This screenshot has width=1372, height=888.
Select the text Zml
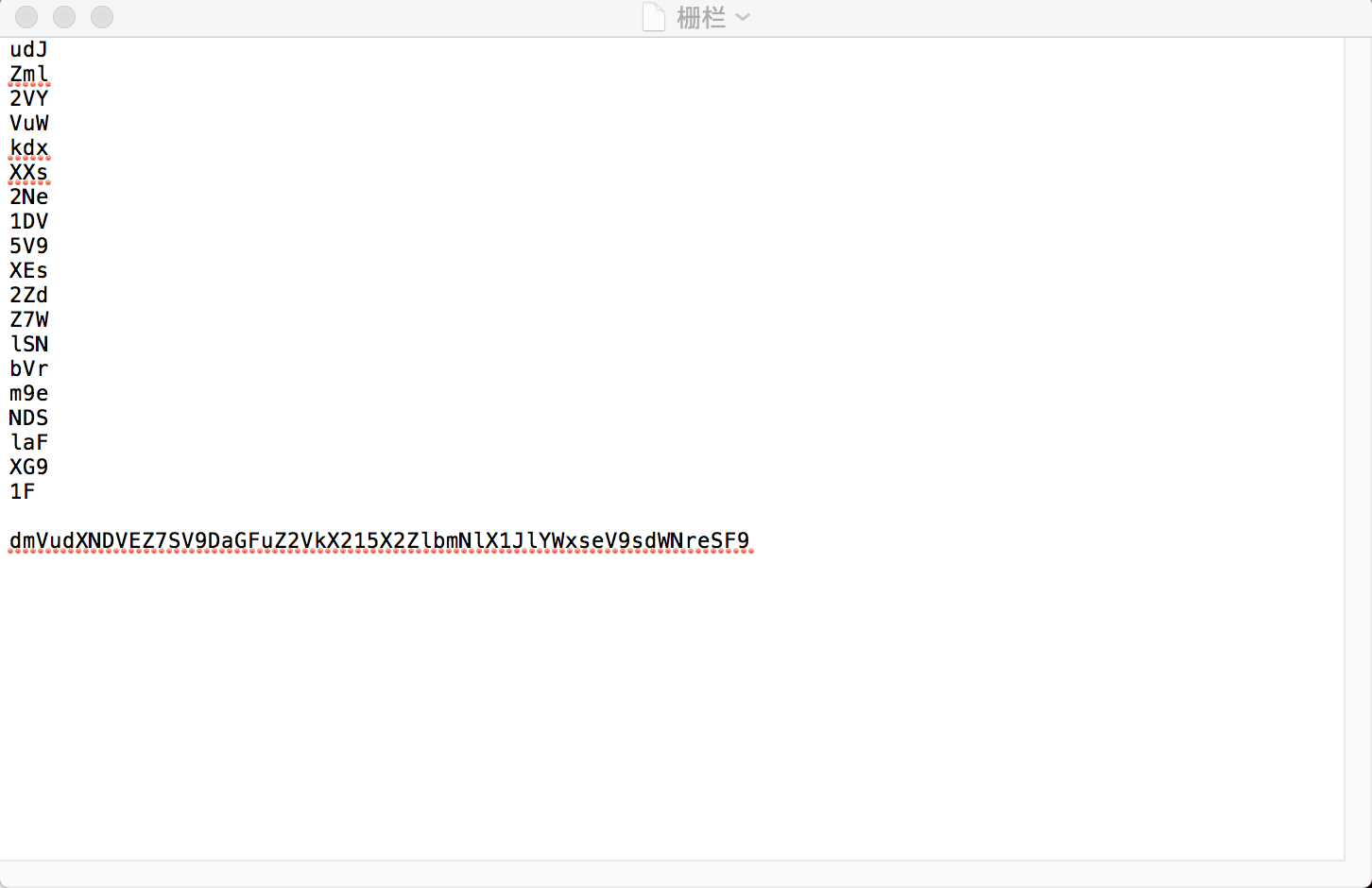pyautogui.click(x=28, y=74)
